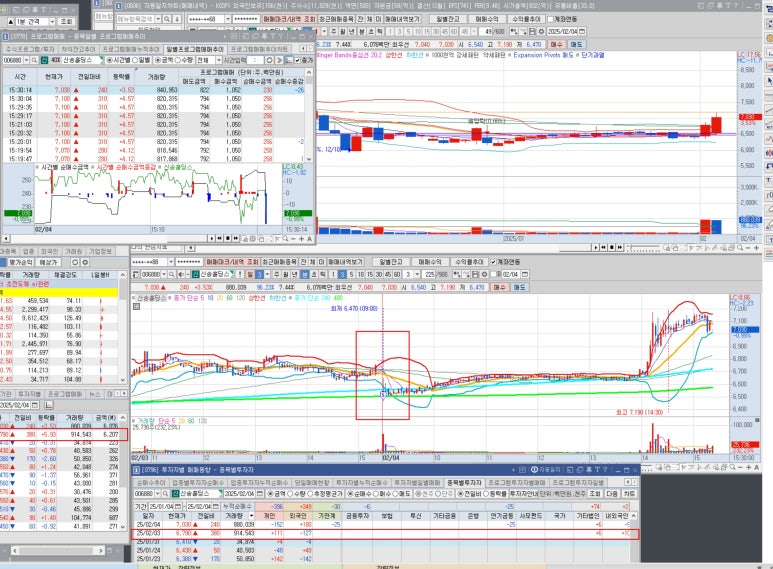Open tick multiplier dropdown in lower chart
This screenshot has height=569, width=773.
[416, 274]
